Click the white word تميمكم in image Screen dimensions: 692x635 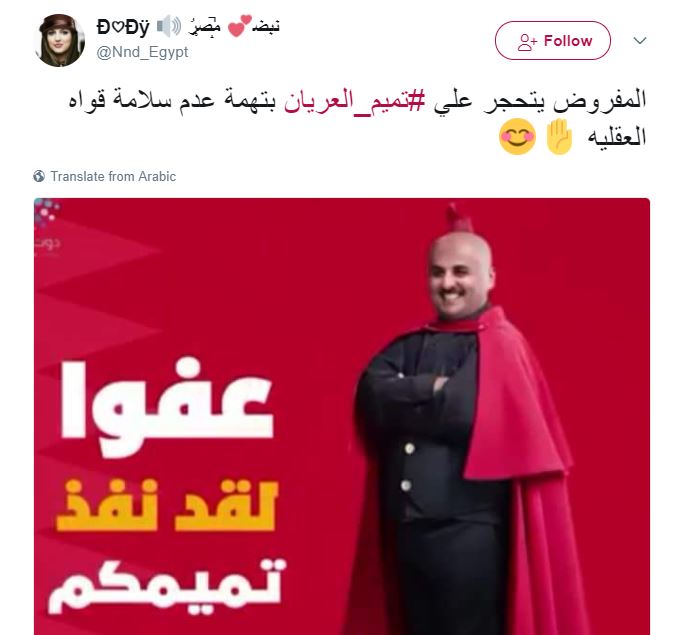click(166, 585)
